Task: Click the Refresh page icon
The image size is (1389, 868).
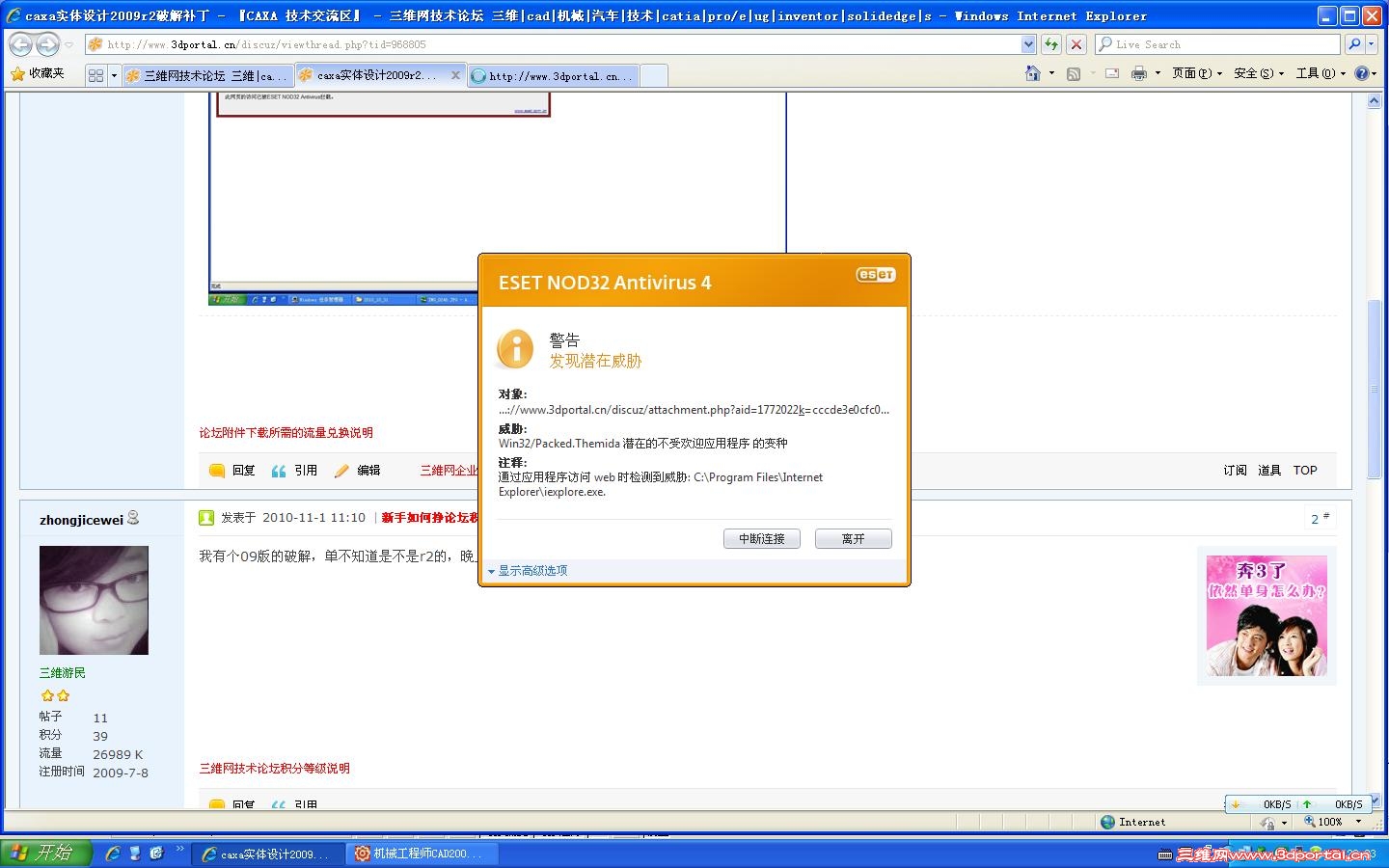Action: click(1051, 44)
